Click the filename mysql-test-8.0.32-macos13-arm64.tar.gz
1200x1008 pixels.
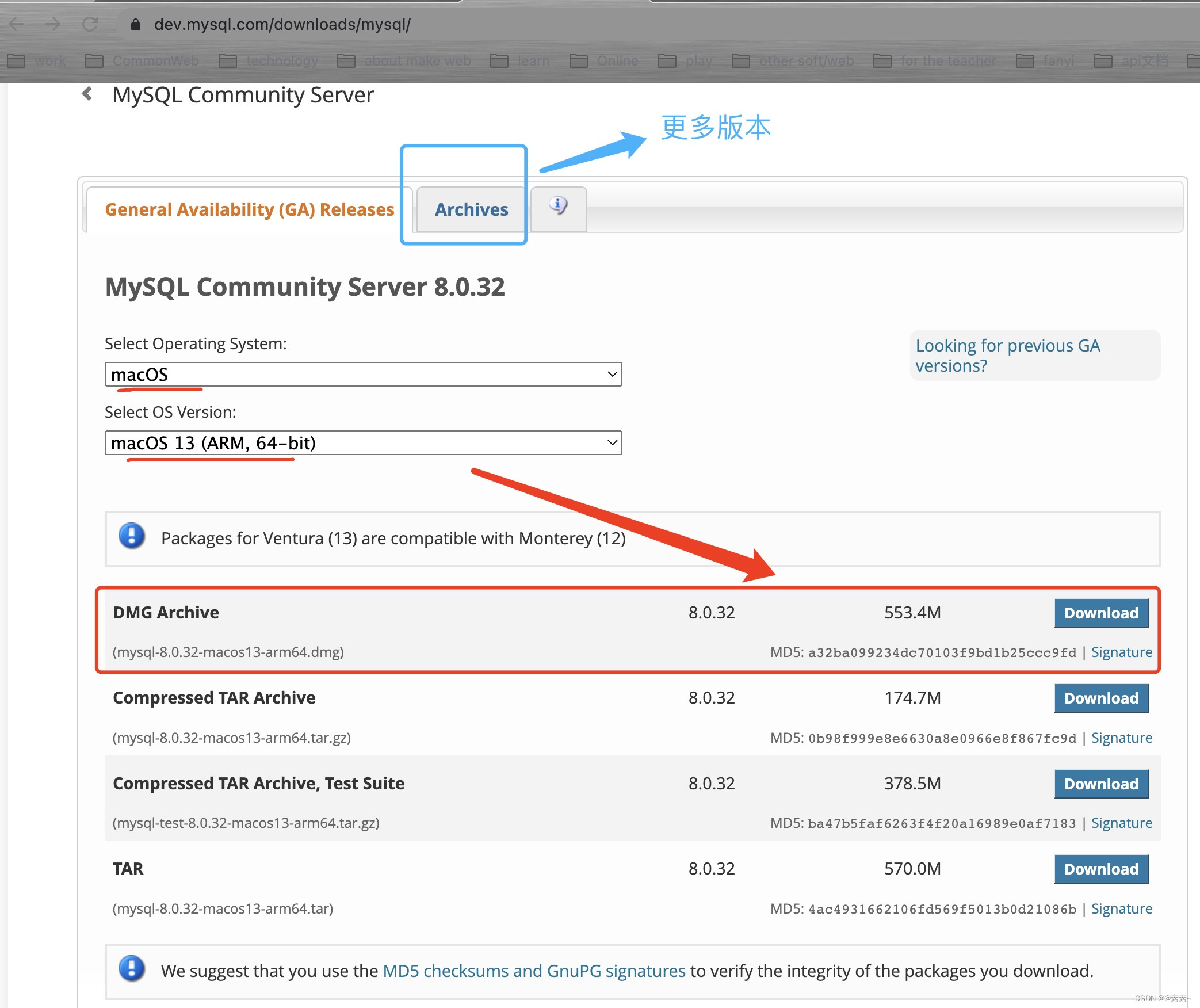(x=246, y=823)
